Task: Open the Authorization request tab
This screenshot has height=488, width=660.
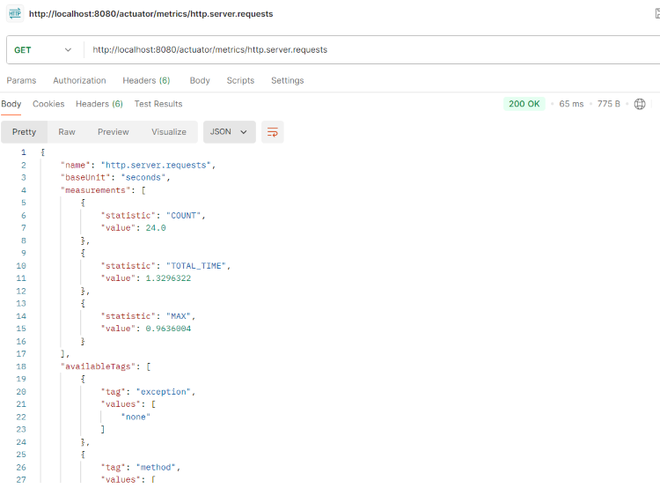Action: point(80,80)
